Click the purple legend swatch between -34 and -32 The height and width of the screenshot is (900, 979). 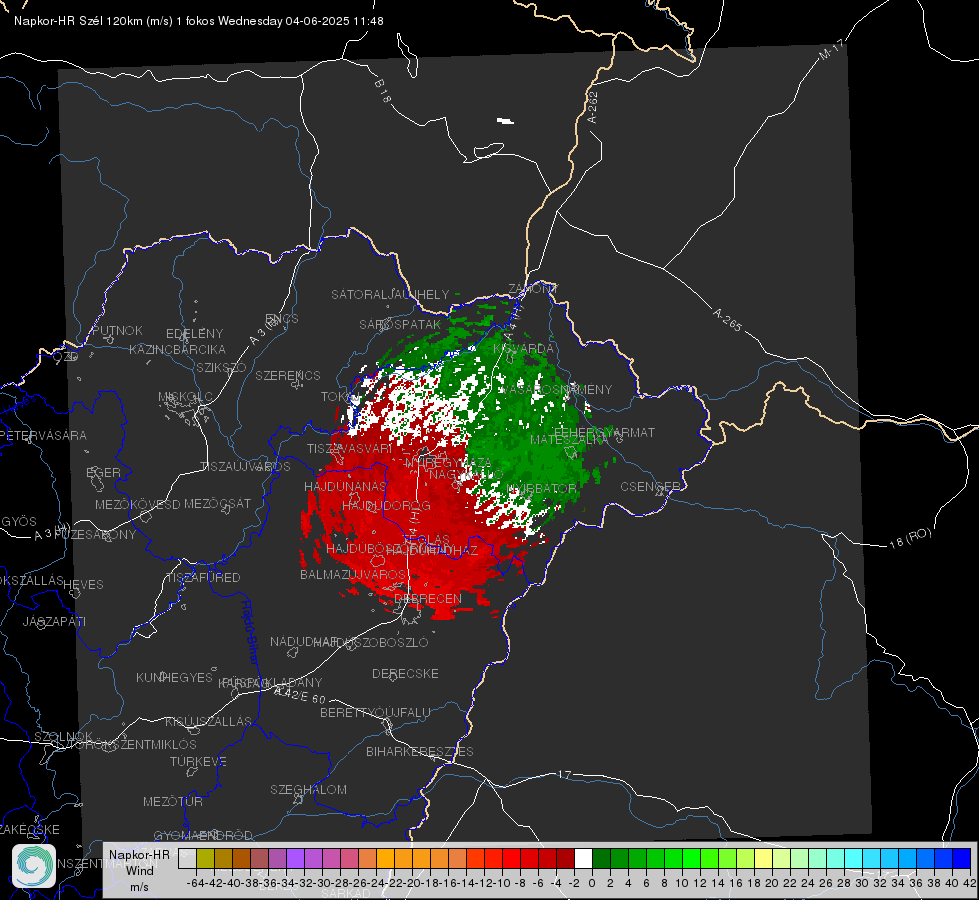pos(295,859)
